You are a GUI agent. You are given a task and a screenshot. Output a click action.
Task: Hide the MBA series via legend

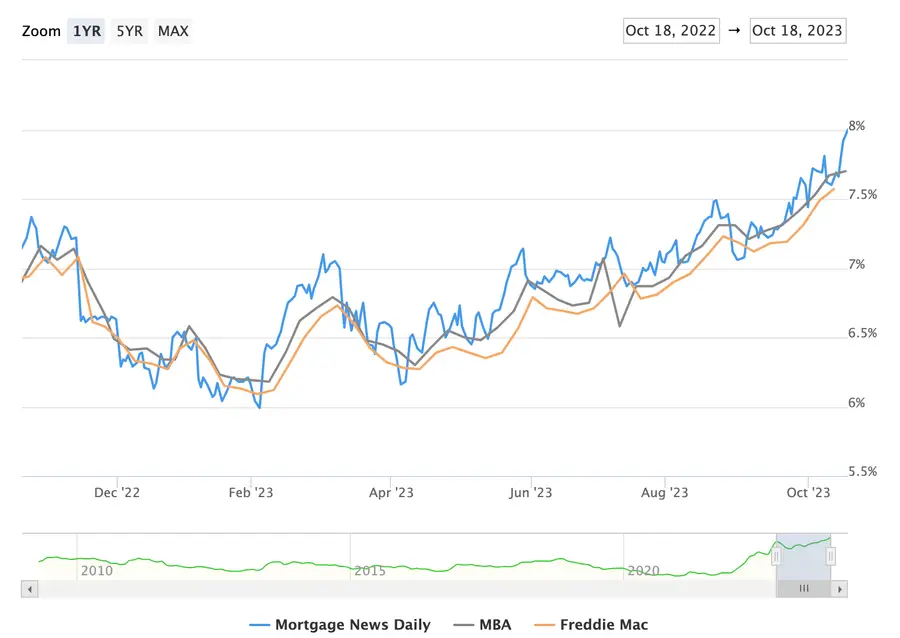[x=494, y=625]
